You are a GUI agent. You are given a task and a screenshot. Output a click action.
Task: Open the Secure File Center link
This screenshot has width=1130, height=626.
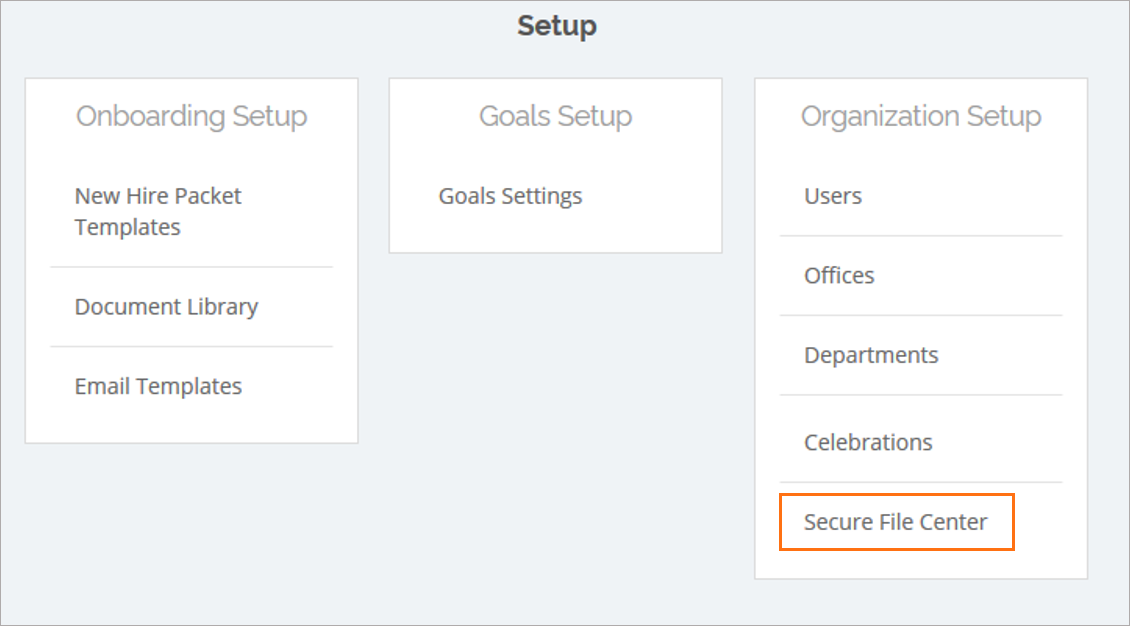tap(896, 522)
